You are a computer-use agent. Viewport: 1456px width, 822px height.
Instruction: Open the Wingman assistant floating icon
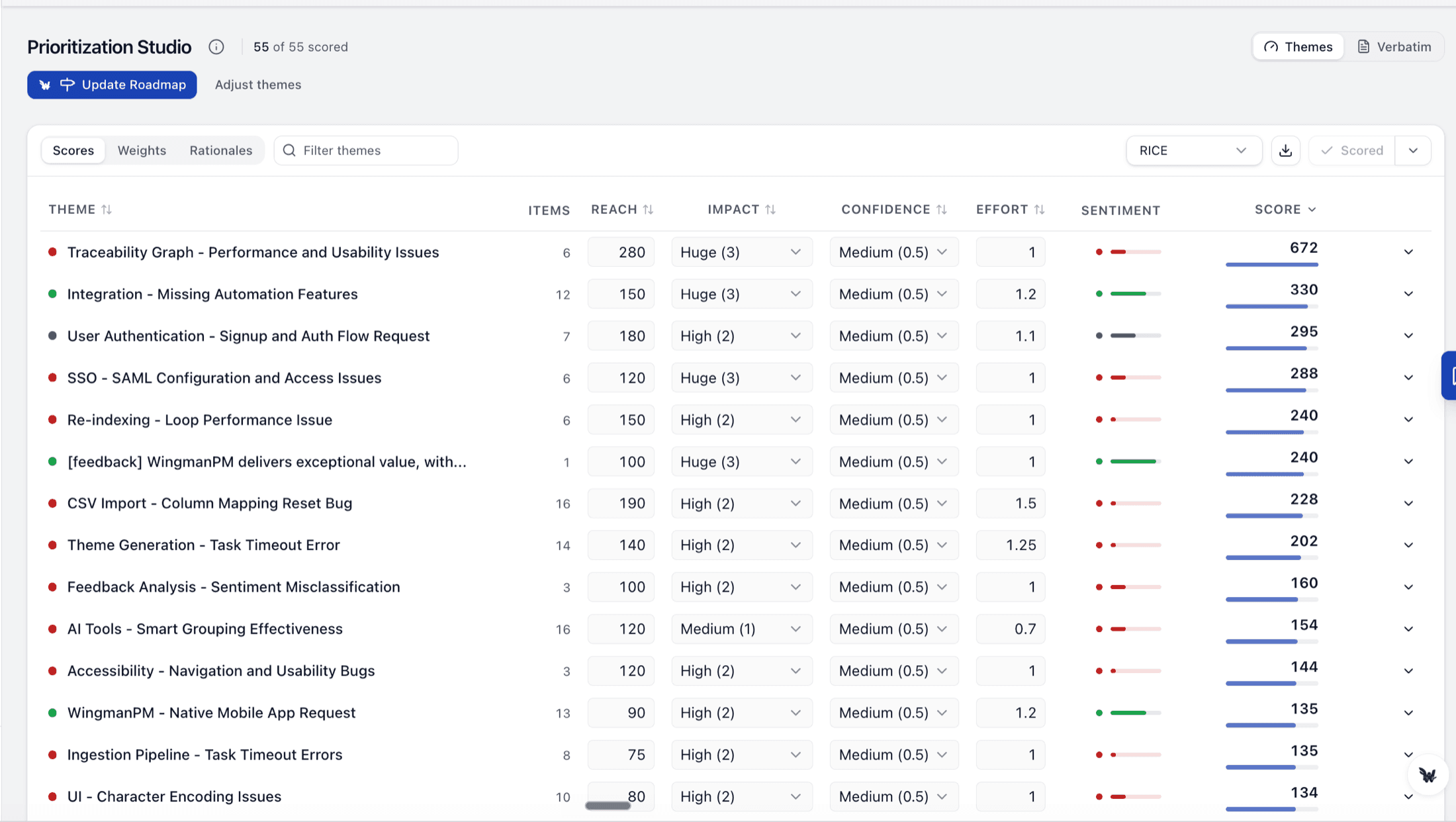(1427, 775)
